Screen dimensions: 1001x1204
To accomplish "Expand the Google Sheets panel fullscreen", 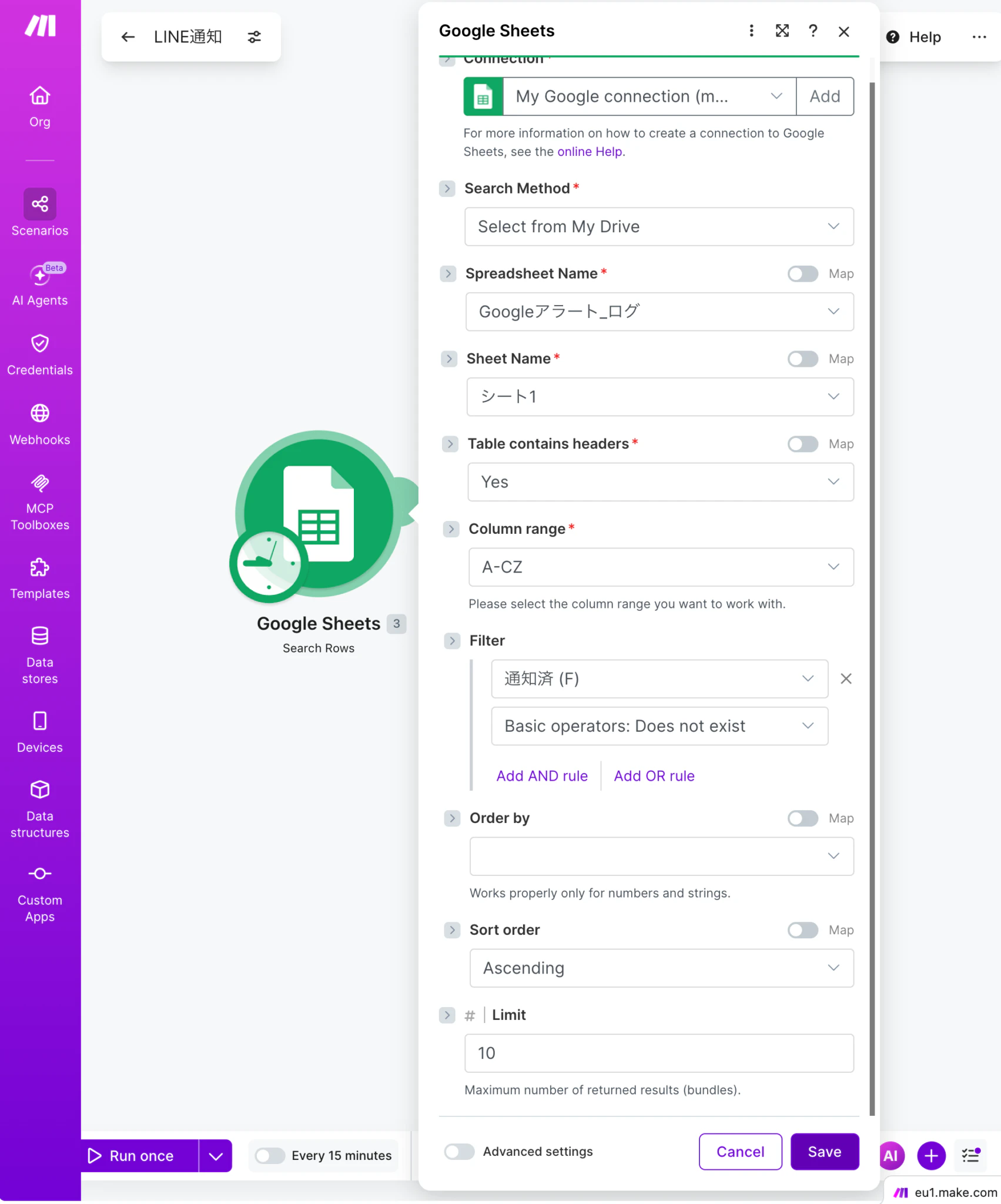I will (x=782, y=31).
